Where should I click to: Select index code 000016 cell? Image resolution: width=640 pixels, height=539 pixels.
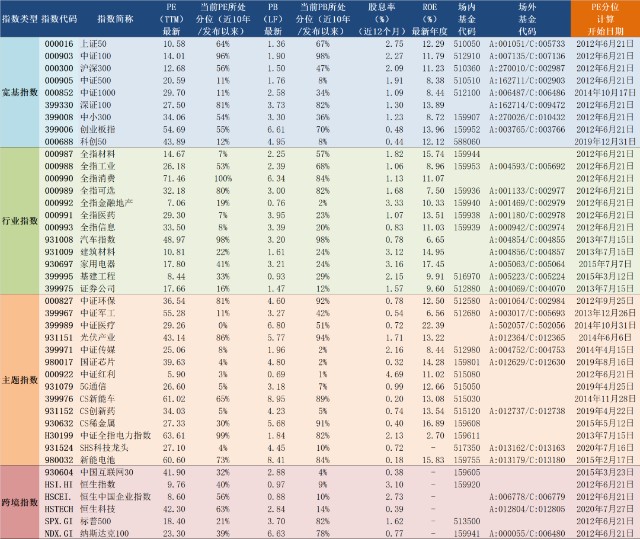[x=59, y=44]
